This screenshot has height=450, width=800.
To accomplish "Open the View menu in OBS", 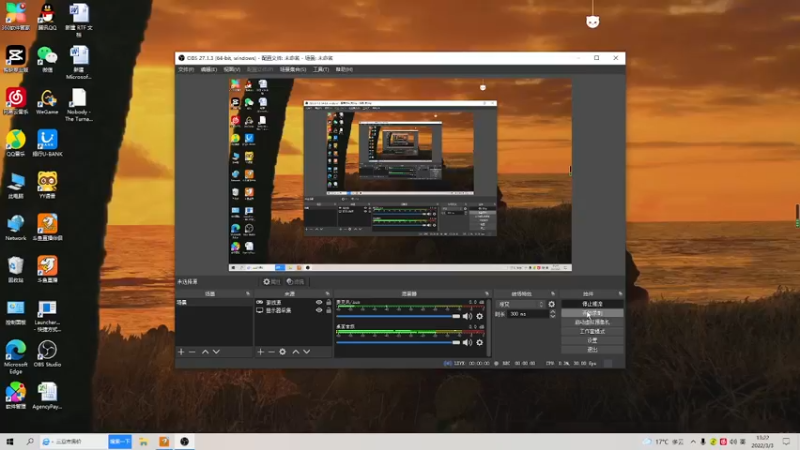I will pyautogui.click(x=232, y=69).
